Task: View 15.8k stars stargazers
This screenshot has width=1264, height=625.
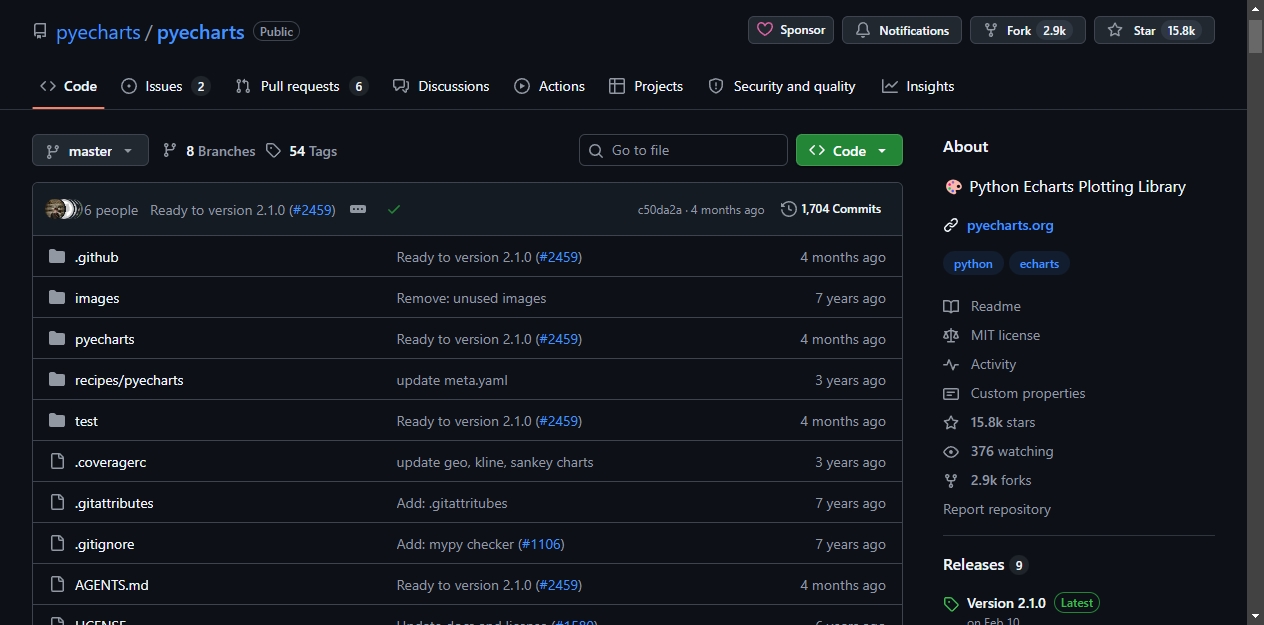Action: 989,422
